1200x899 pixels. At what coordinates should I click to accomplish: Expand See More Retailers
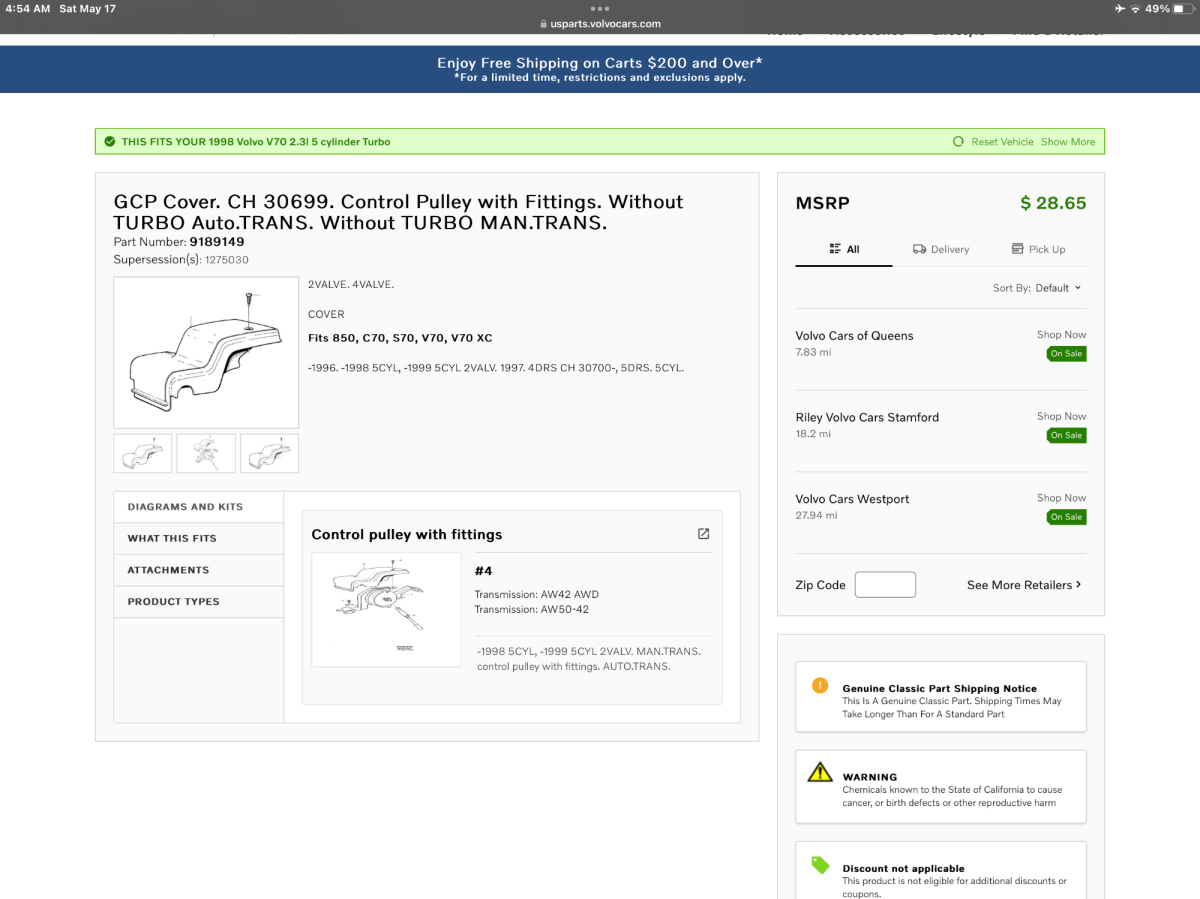(1024, 585)
